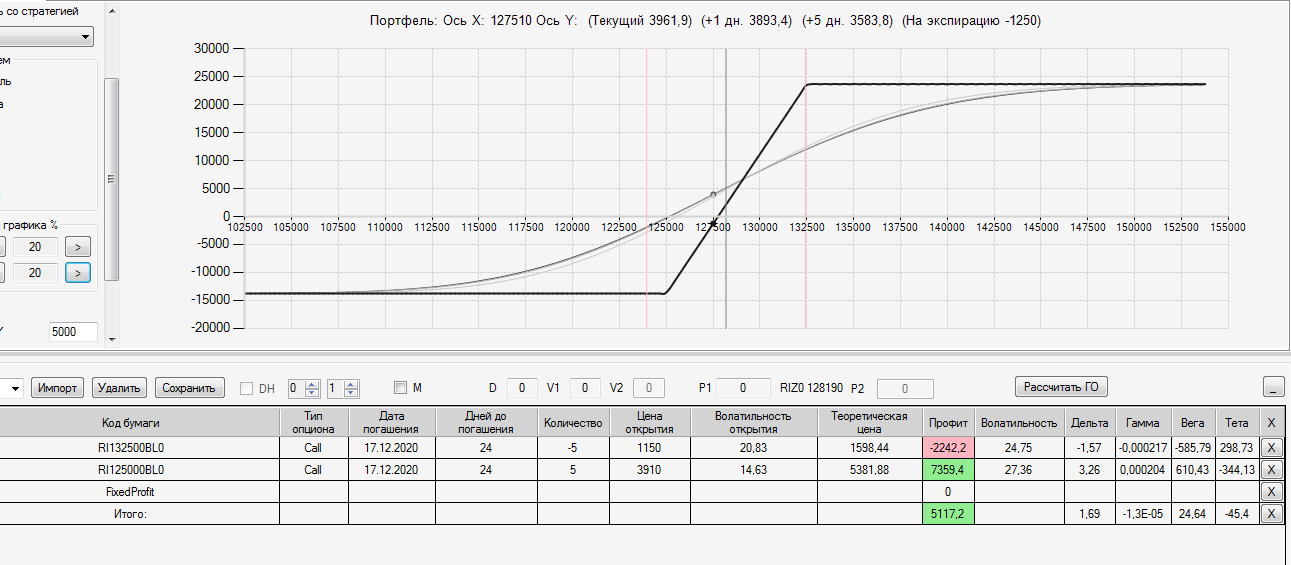This screenshot has width=1291, height=565.
Task: Open dropdown left of the Импорт button
Action: [x=12, y=387]
